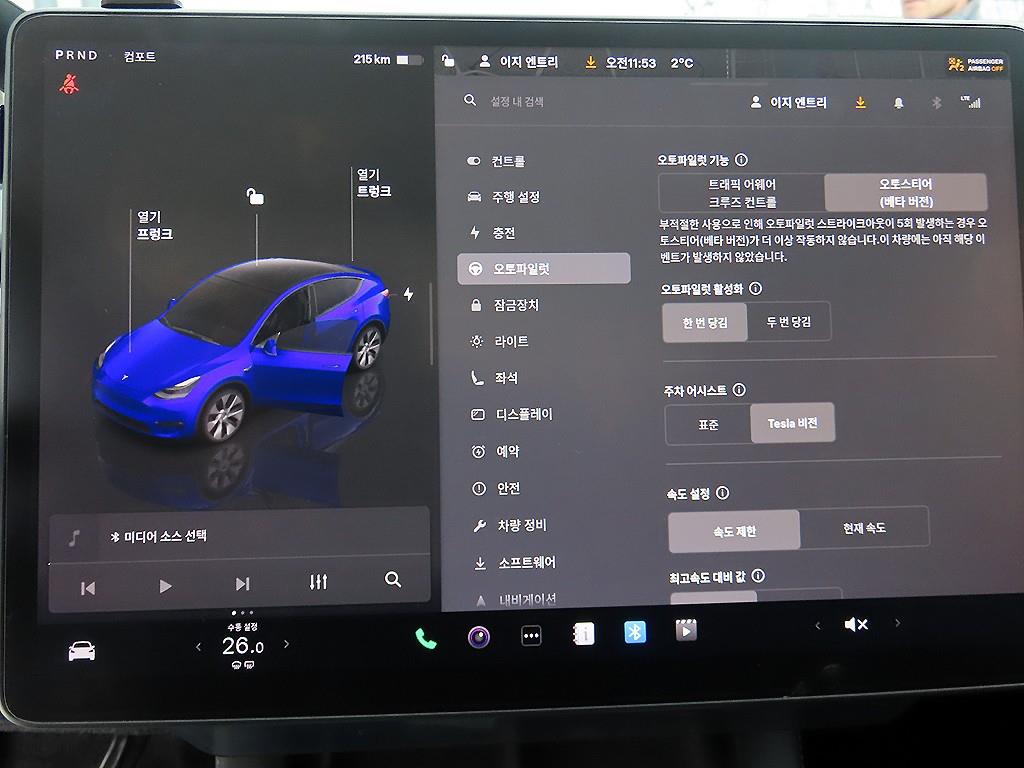Viewport: 1024px width, 768px height.
Task: Open the 충전 settings menu
Action: 503,233
